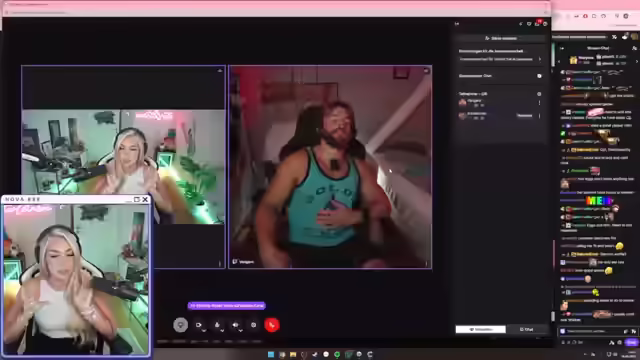Screen dimensions: 640x360
Task: Click the speaker volume button in call controls
Action: point(236,325)
